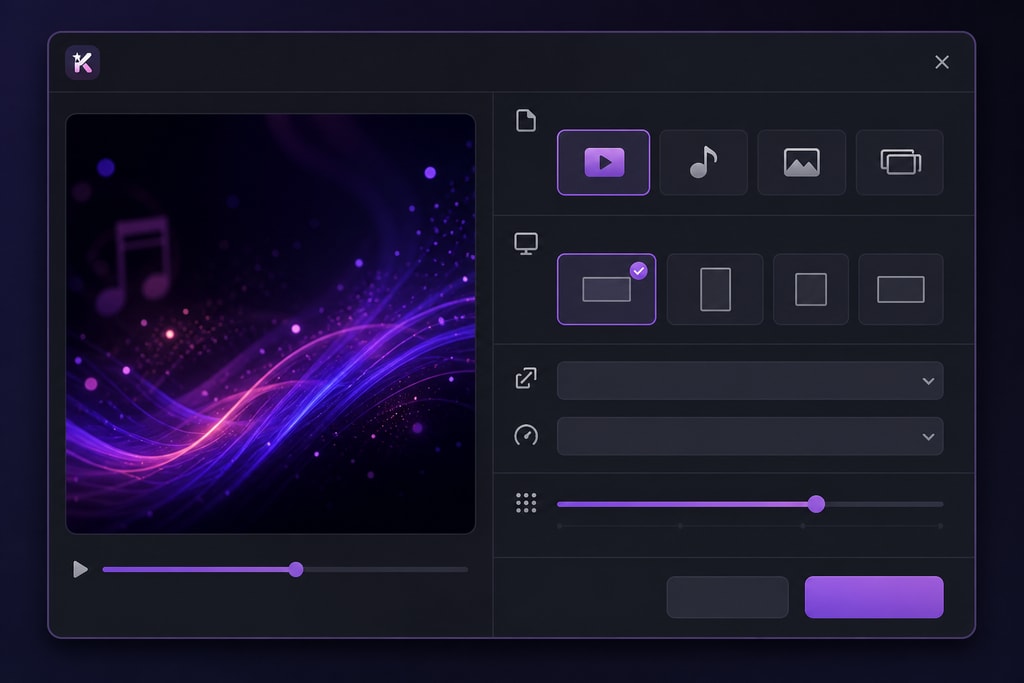Click the gray secondary cancel button
The image size is (1024, 683).
[728, 597]
